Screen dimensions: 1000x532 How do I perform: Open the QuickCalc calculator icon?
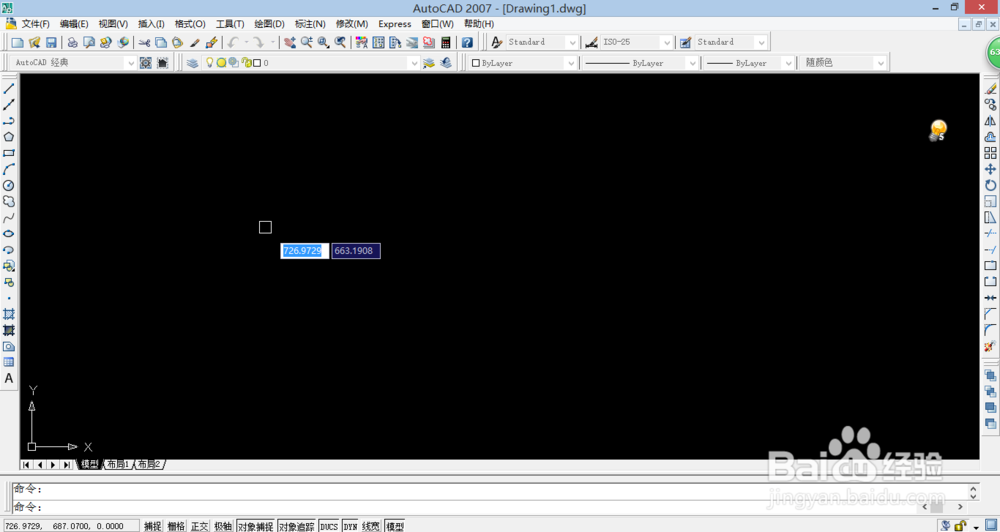pyautogui.click(x=446, y=43)
